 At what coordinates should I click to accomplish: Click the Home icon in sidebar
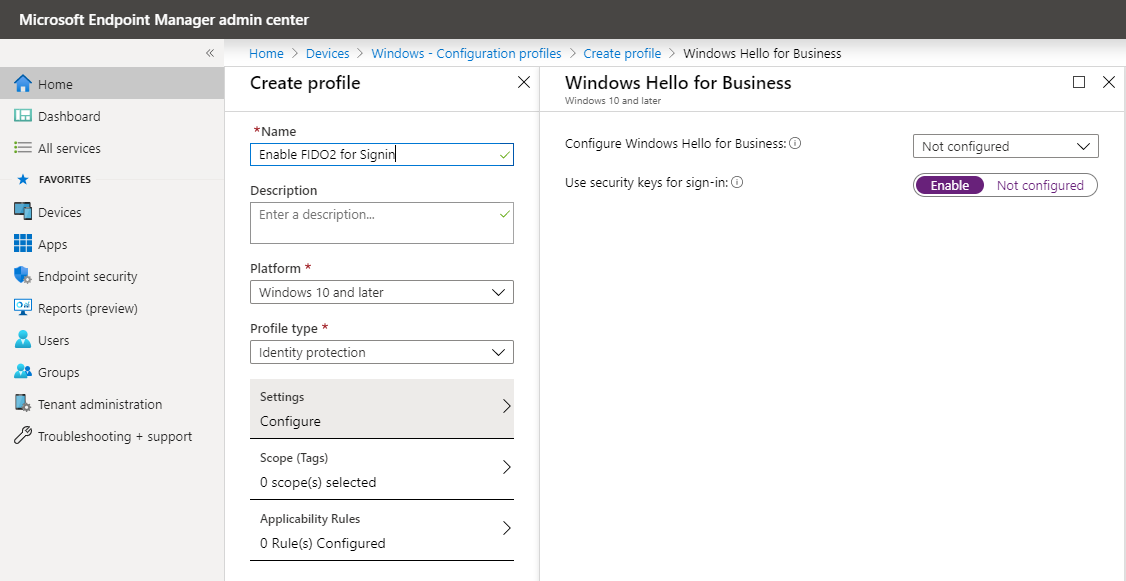click(x=23, y=84)
